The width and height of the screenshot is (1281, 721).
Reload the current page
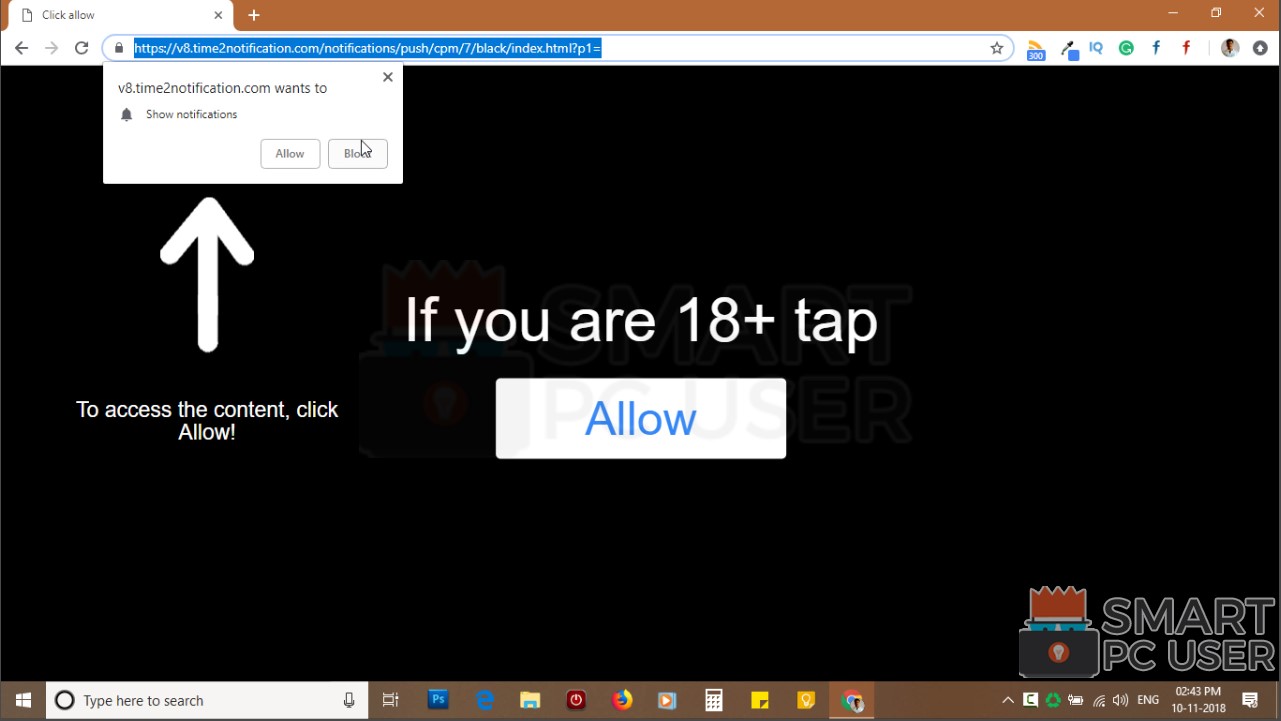pyautogui.click(x=82, y=48)
